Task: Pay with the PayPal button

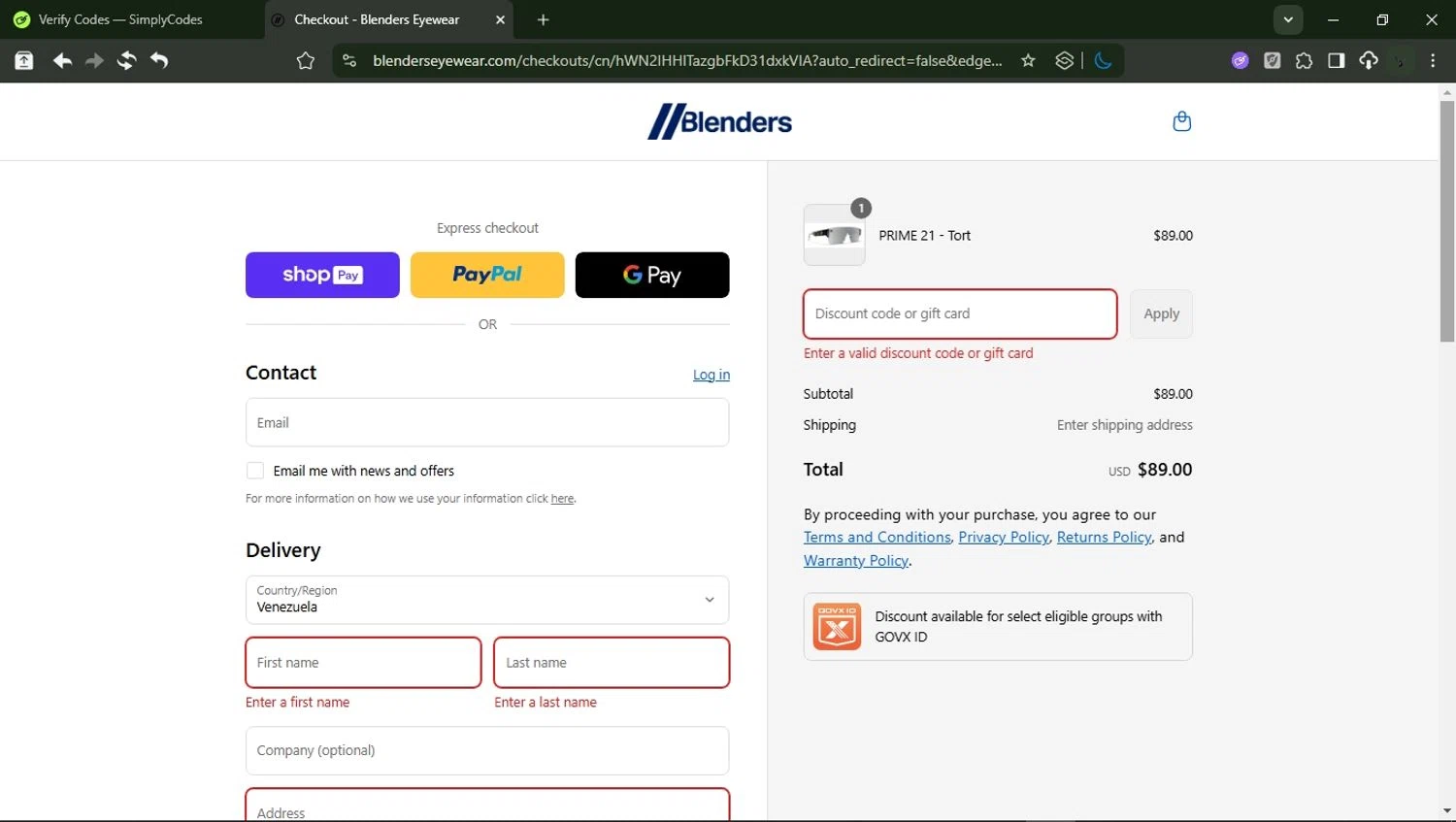Action: (x=487, y=275)
